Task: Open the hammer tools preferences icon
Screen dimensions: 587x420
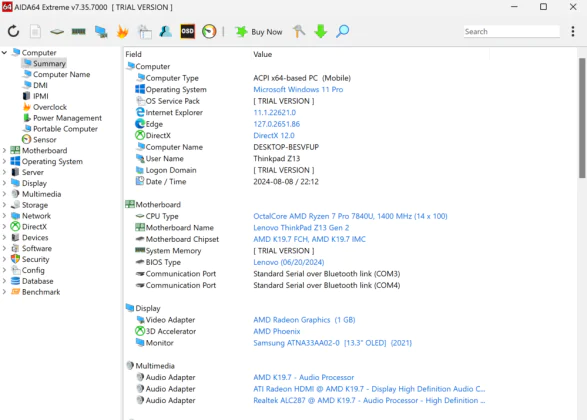Action: pyautogui.click(x=299, y=31)
